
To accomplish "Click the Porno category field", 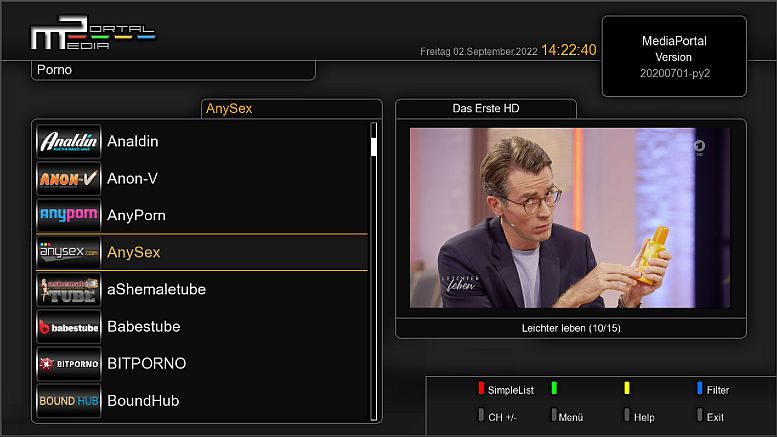I will [x=173, y=70].
